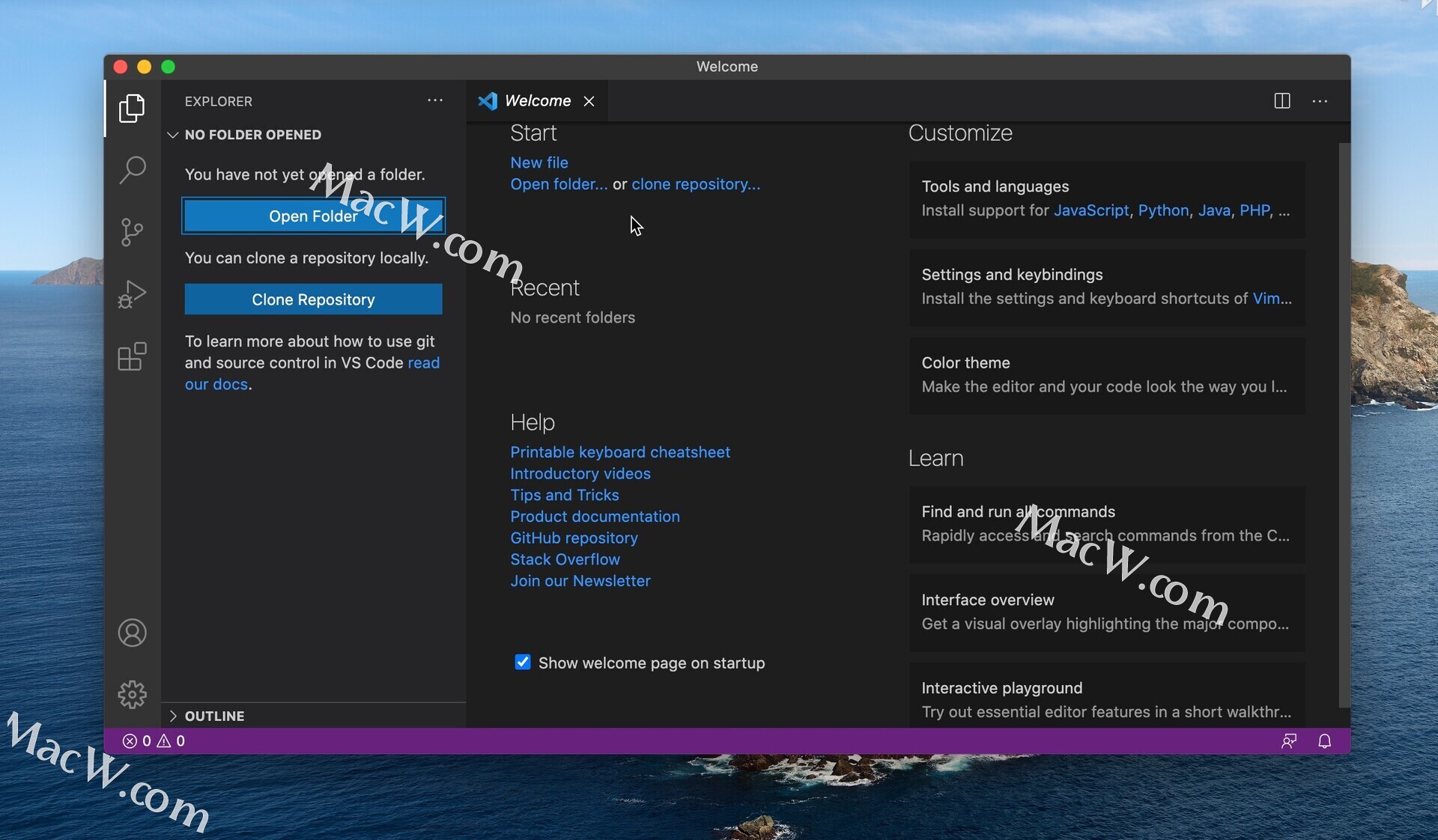Image resolution: width=1438 pixels, height=840 pixels.
Task: Click the split editor icon
Action: click(x=1282, y=100)
